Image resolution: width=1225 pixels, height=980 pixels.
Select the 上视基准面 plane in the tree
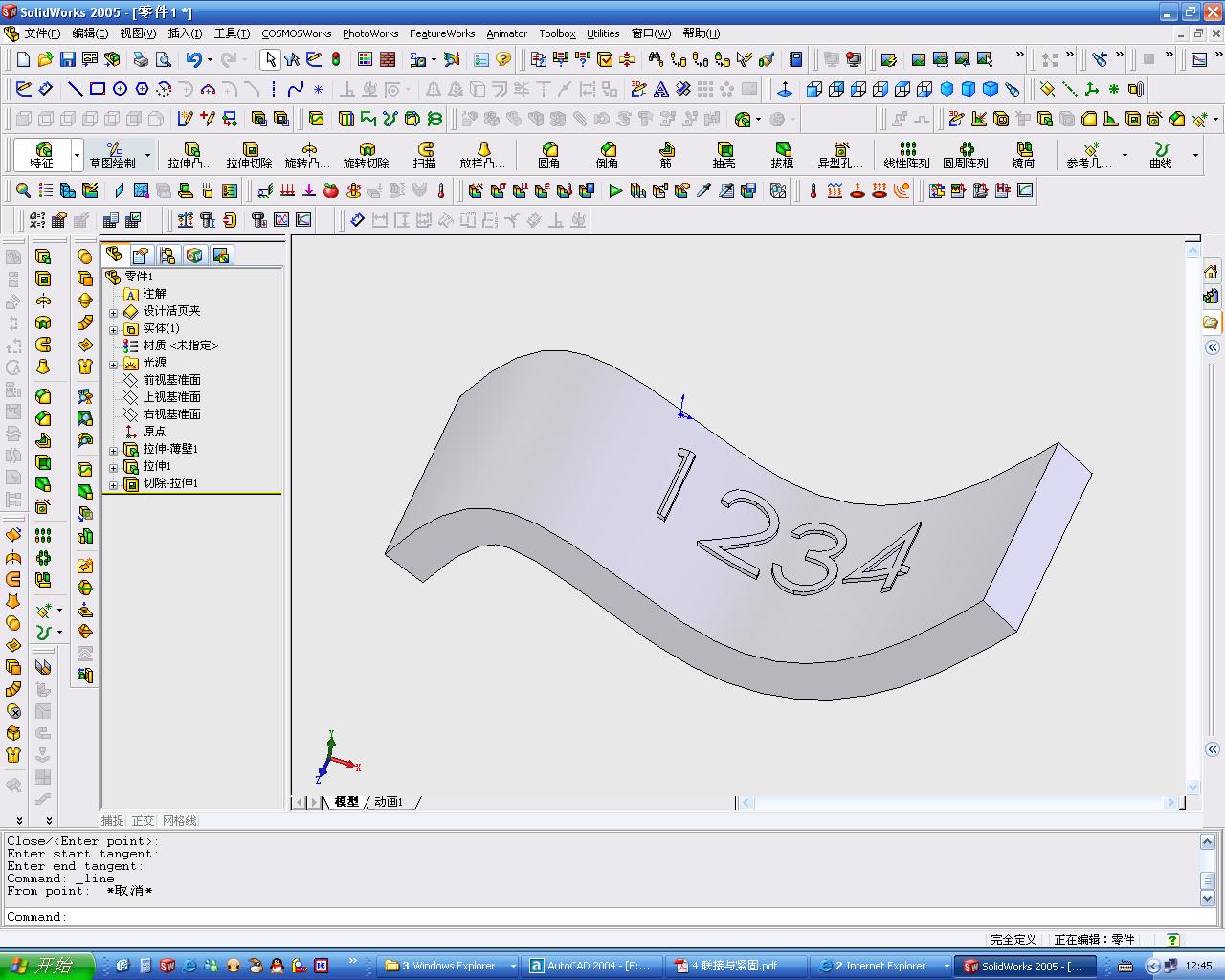click(x=172, y=397)
